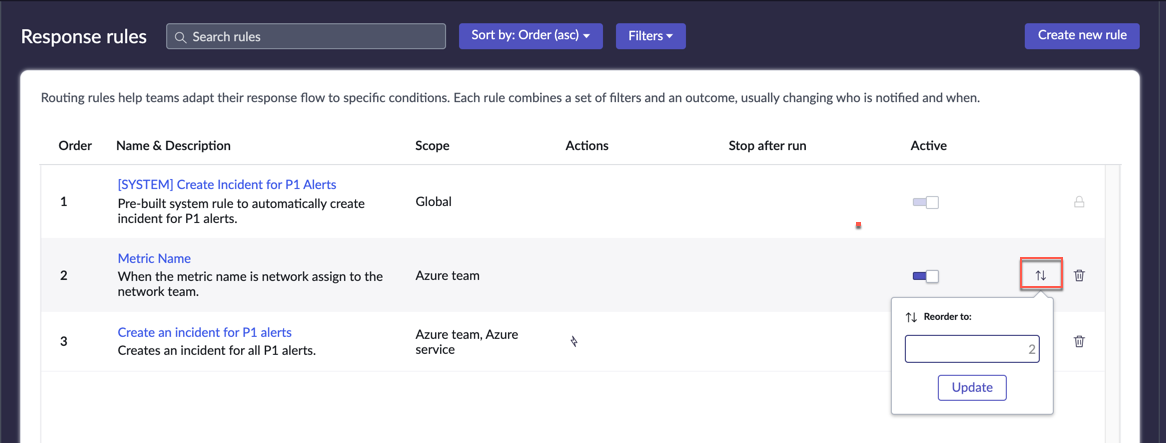Screen dimensions: 1166x443
Task: Disable the Metric Name rule Active toggle
Action: (x=925, y=276)
